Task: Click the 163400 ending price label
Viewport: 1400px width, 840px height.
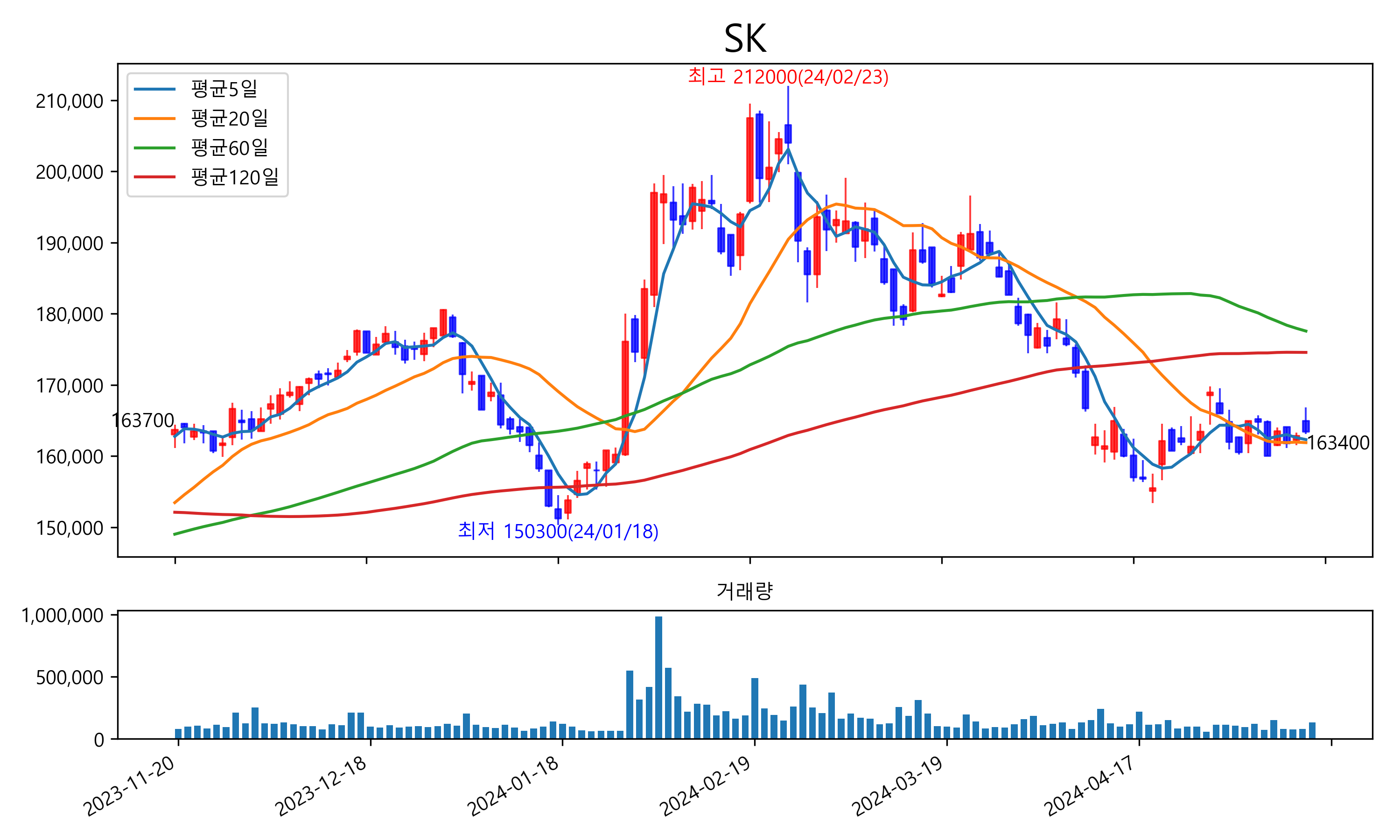Action: coord(1338,443)
